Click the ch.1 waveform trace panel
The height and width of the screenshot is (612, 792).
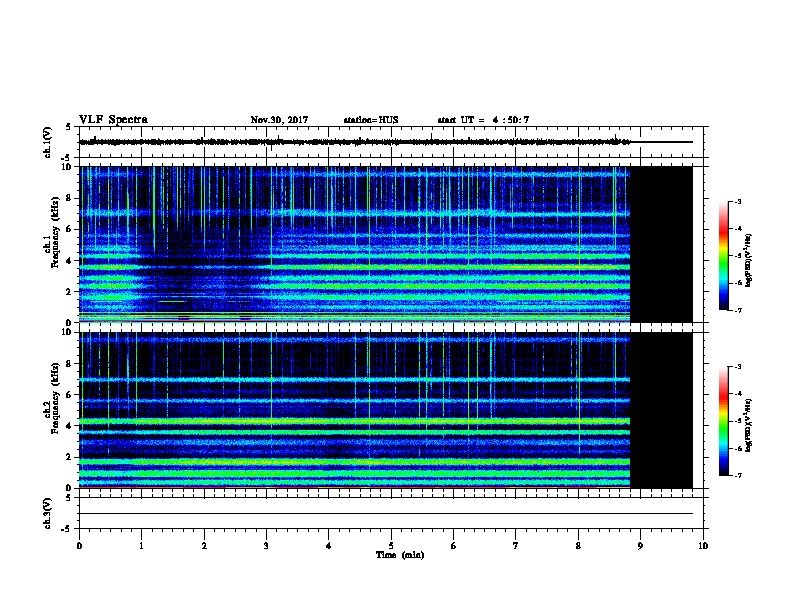pos(391,142)
